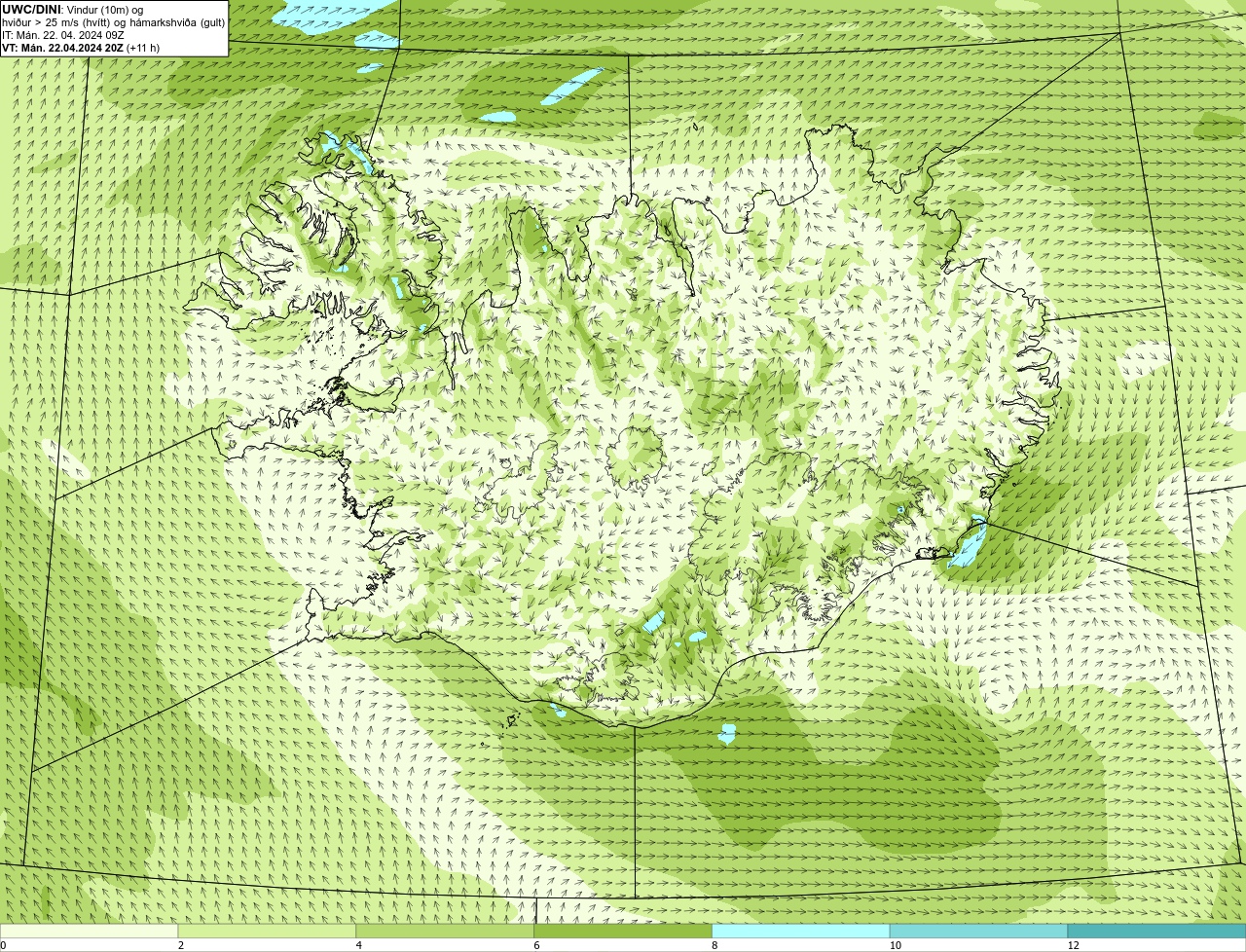1246x952 pixels.
Task: Click the legend tick label '6'
Action: [x=536, y=945]
